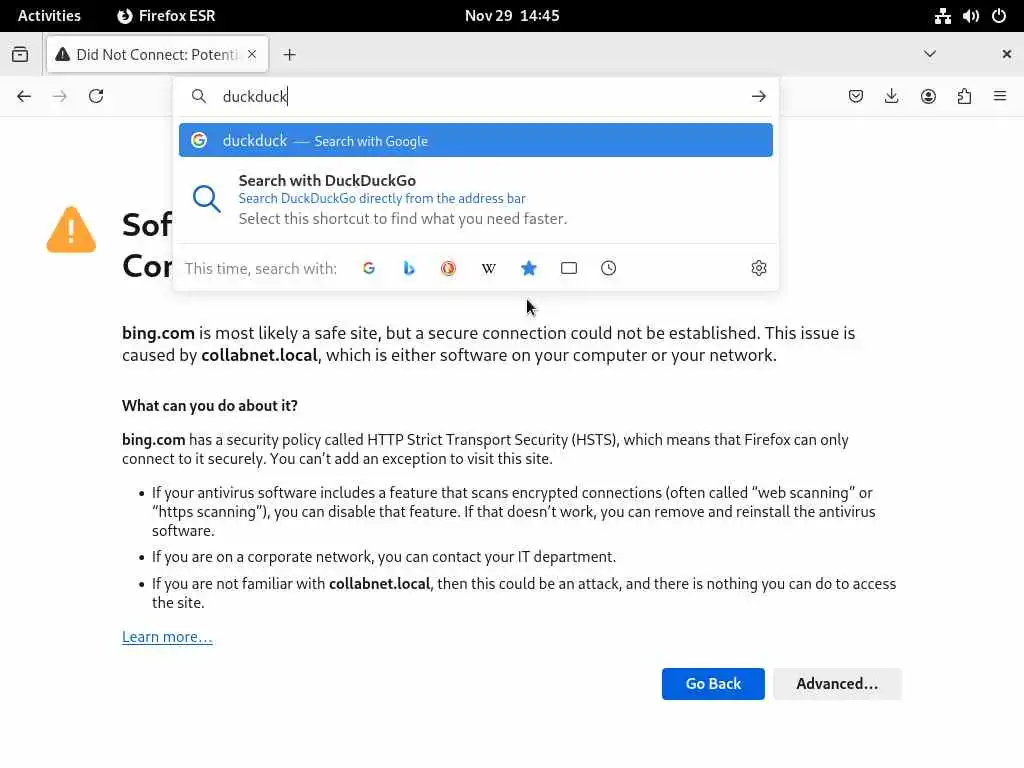Open a new tab with the plus button
The image size is (1024, 768).
289,55
